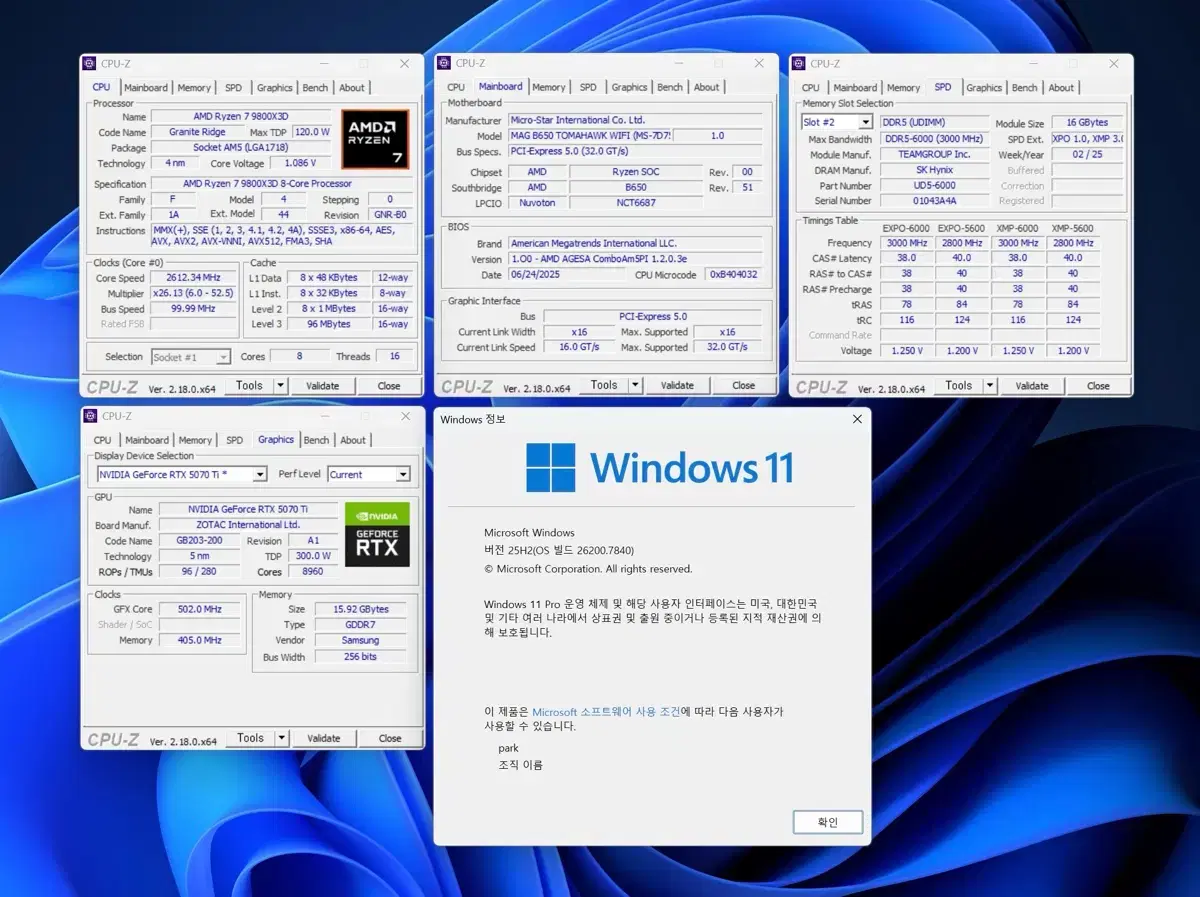Click Validate in the Mainboard window
This screenshot has width=1200, height=897.
677,385
